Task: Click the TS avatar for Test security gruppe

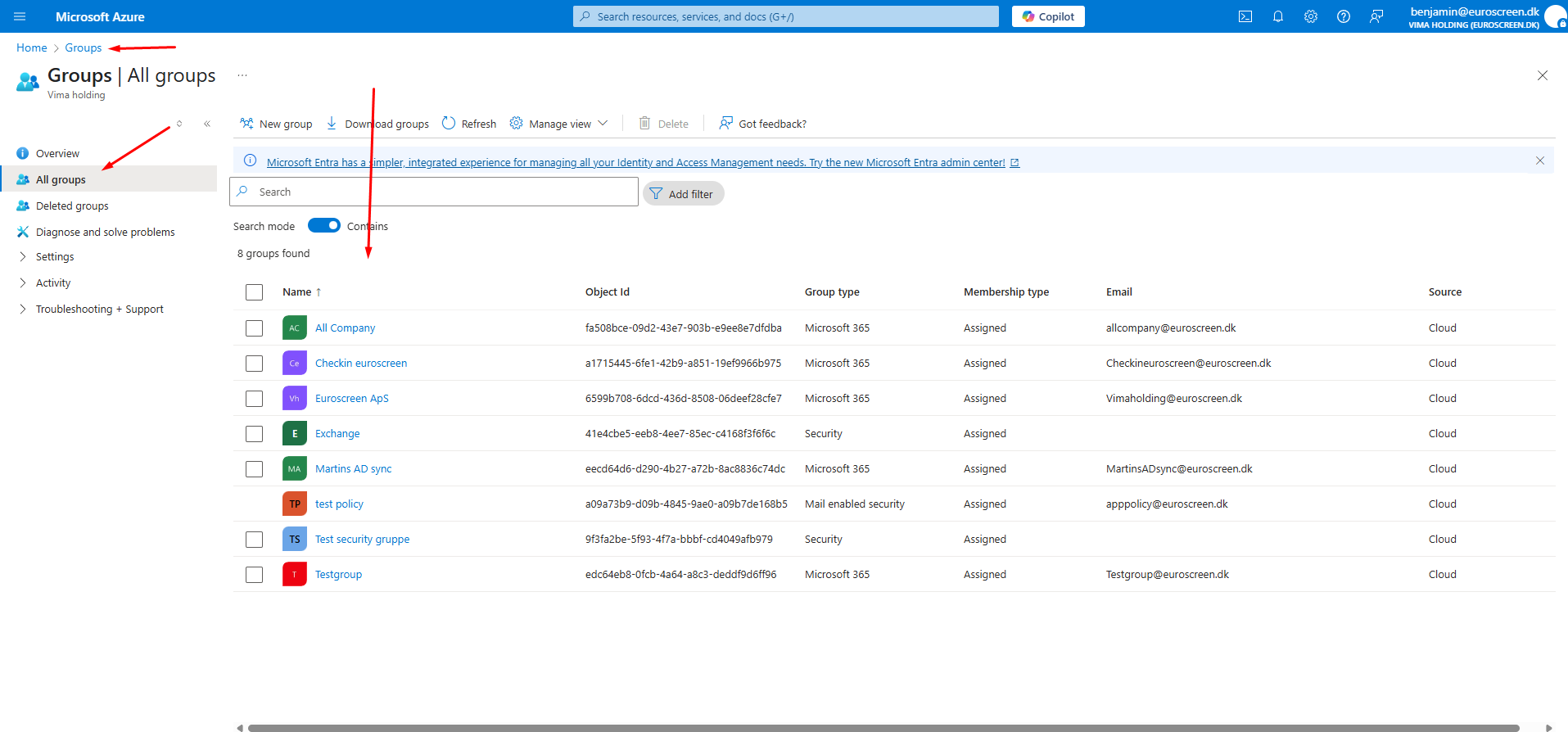Action: [x=295, y=539]
